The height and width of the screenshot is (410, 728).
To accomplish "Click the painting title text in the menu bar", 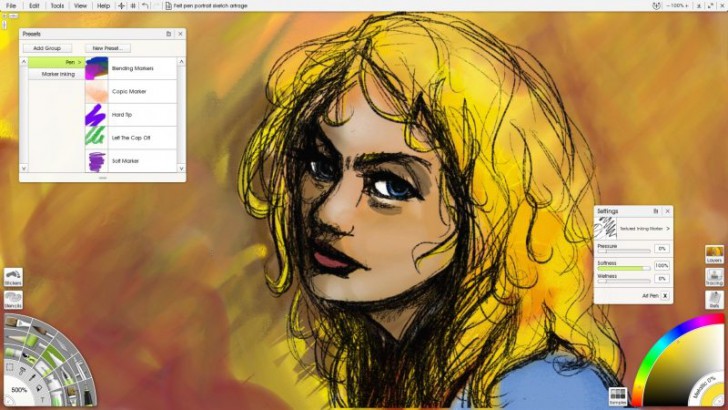I will pyautogui.click(x=210, y=6).
